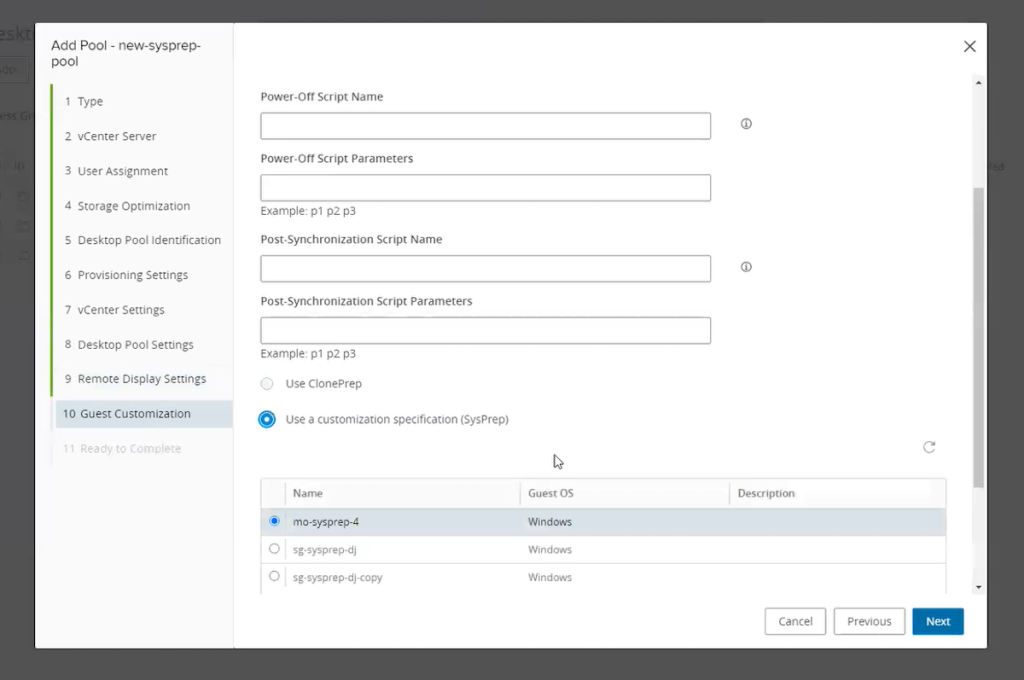Viewport: 1024px width, 680px height.
Task: Click the Power-Off Script Parameters field
Action: click(x=485, y=187)
